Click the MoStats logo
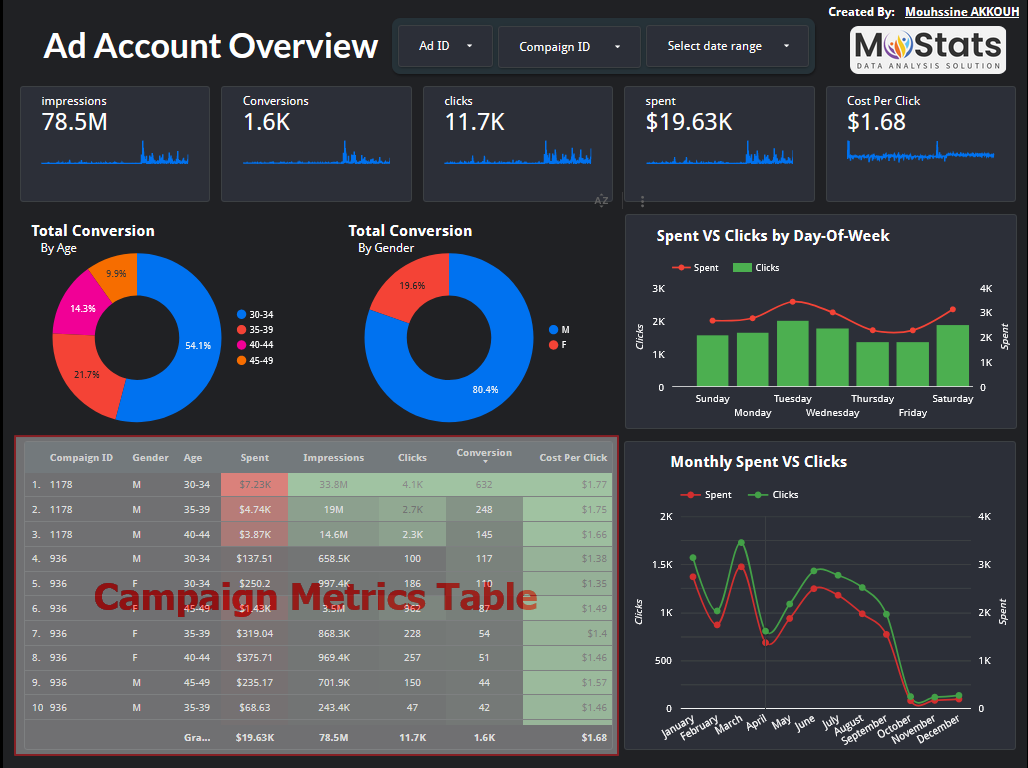 tap(927, 49)
